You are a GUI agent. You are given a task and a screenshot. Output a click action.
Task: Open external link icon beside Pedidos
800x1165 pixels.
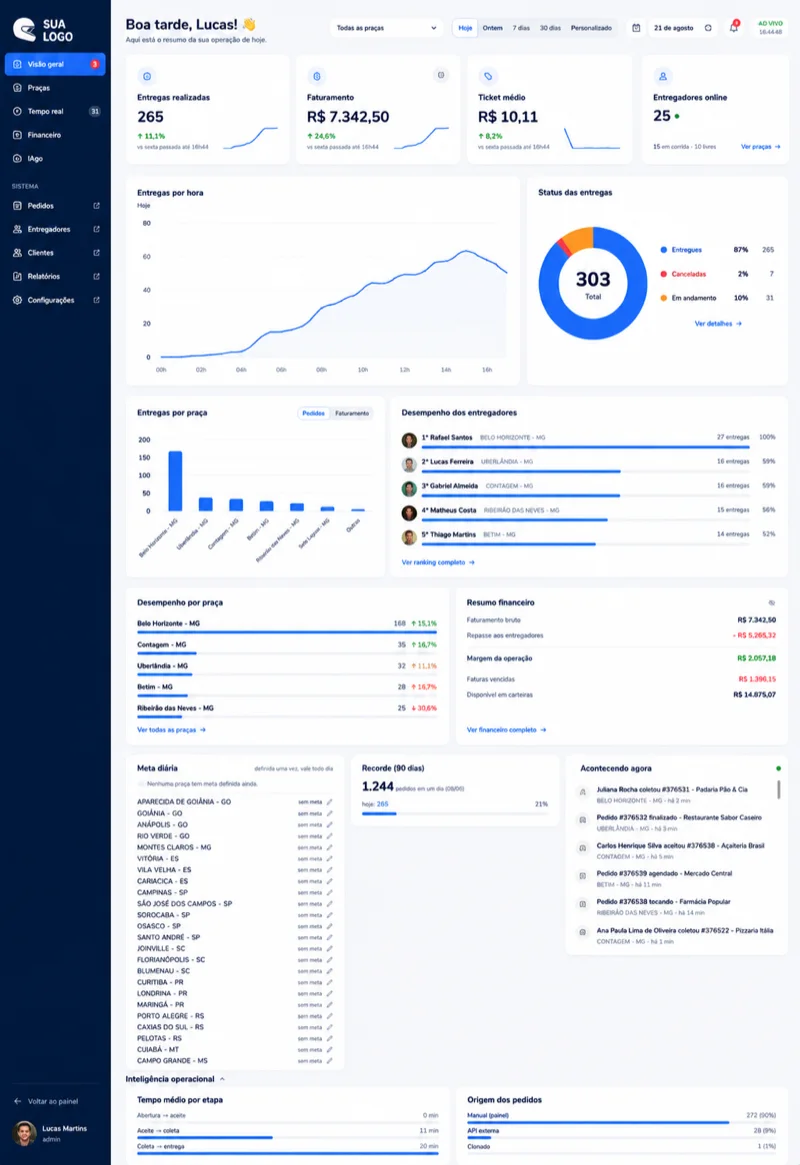97,206
